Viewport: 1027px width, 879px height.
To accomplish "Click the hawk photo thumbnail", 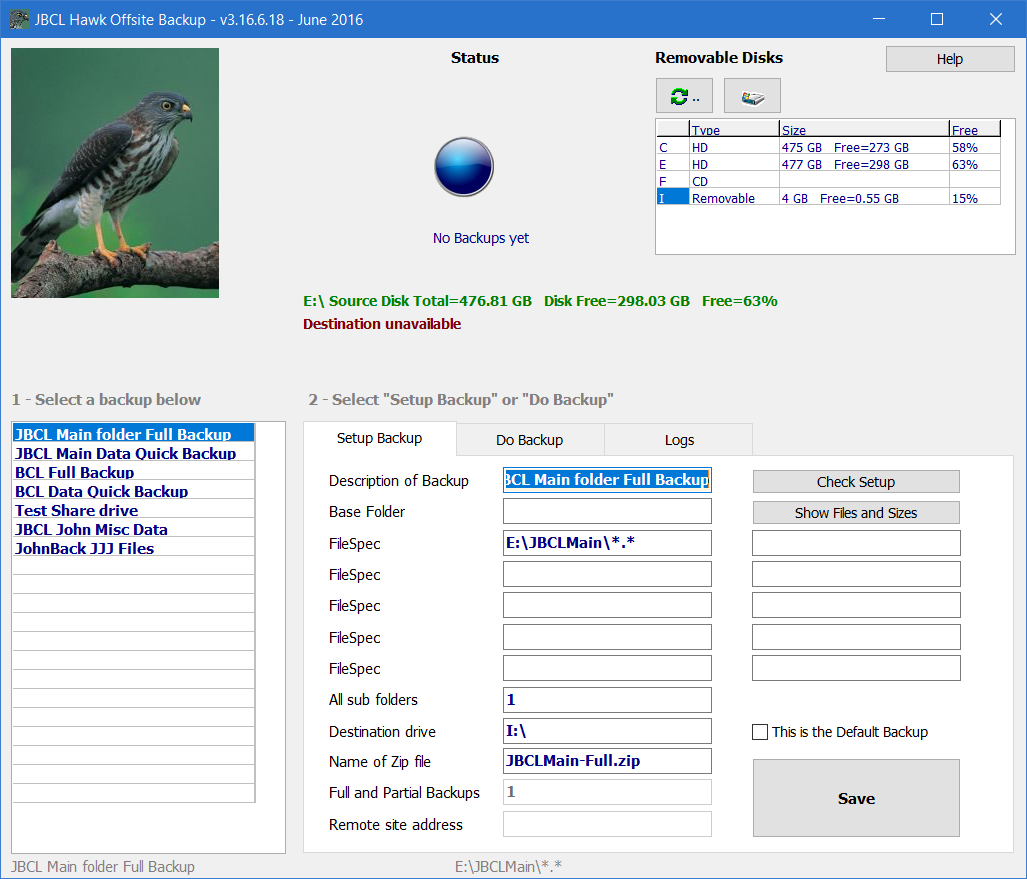I will pyautogui.click(x=115, y=173).
